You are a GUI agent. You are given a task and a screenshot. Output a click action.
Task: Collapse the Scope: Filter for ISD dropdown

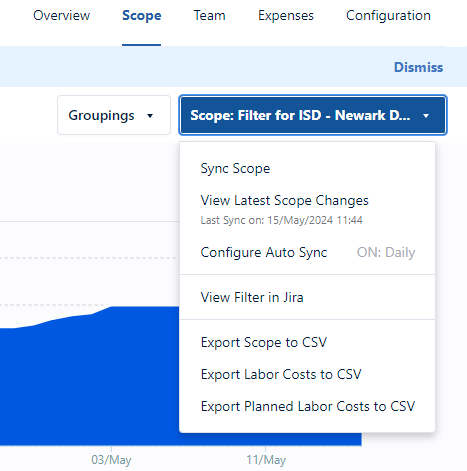pos(313,115)
